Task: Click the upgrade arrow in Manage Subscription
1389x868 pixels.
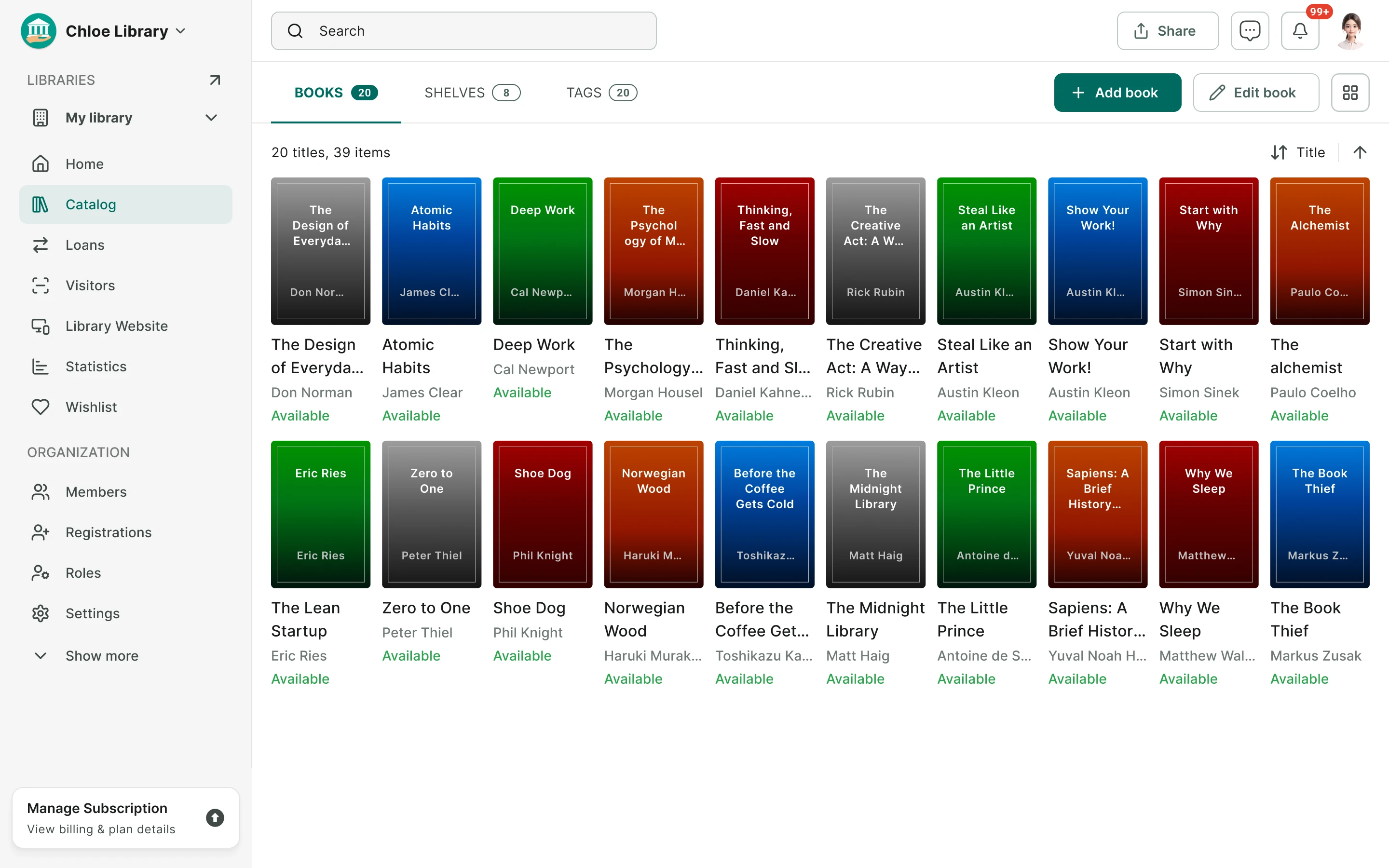Action: click(215, 817)
